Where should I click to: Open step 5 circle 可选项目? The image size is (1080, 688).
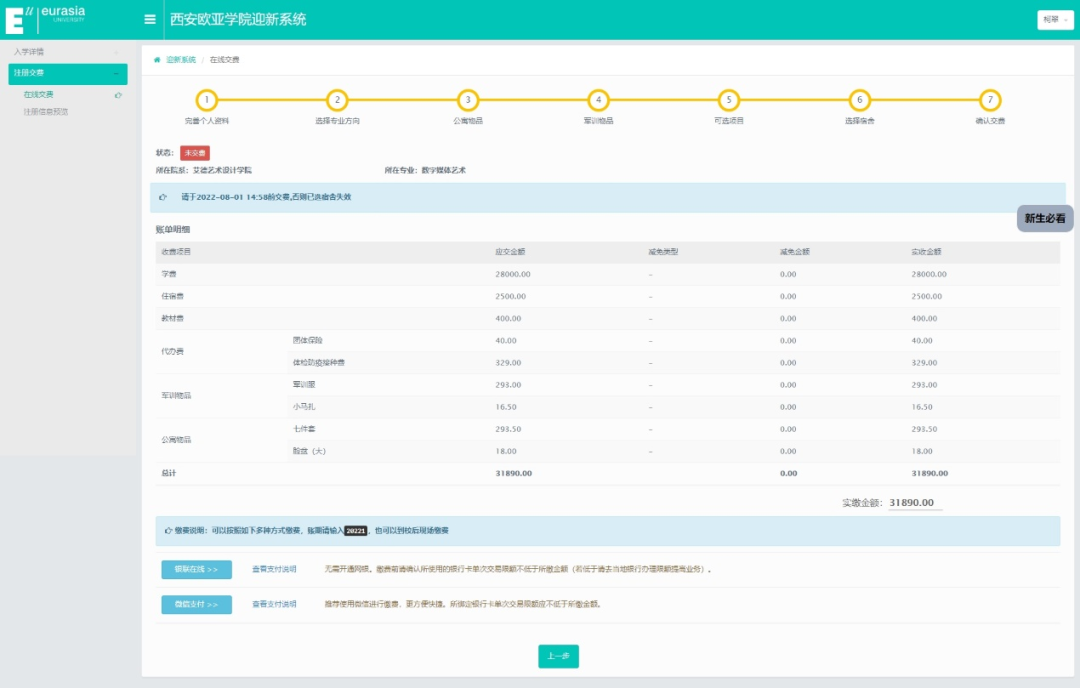pos(729,100)
